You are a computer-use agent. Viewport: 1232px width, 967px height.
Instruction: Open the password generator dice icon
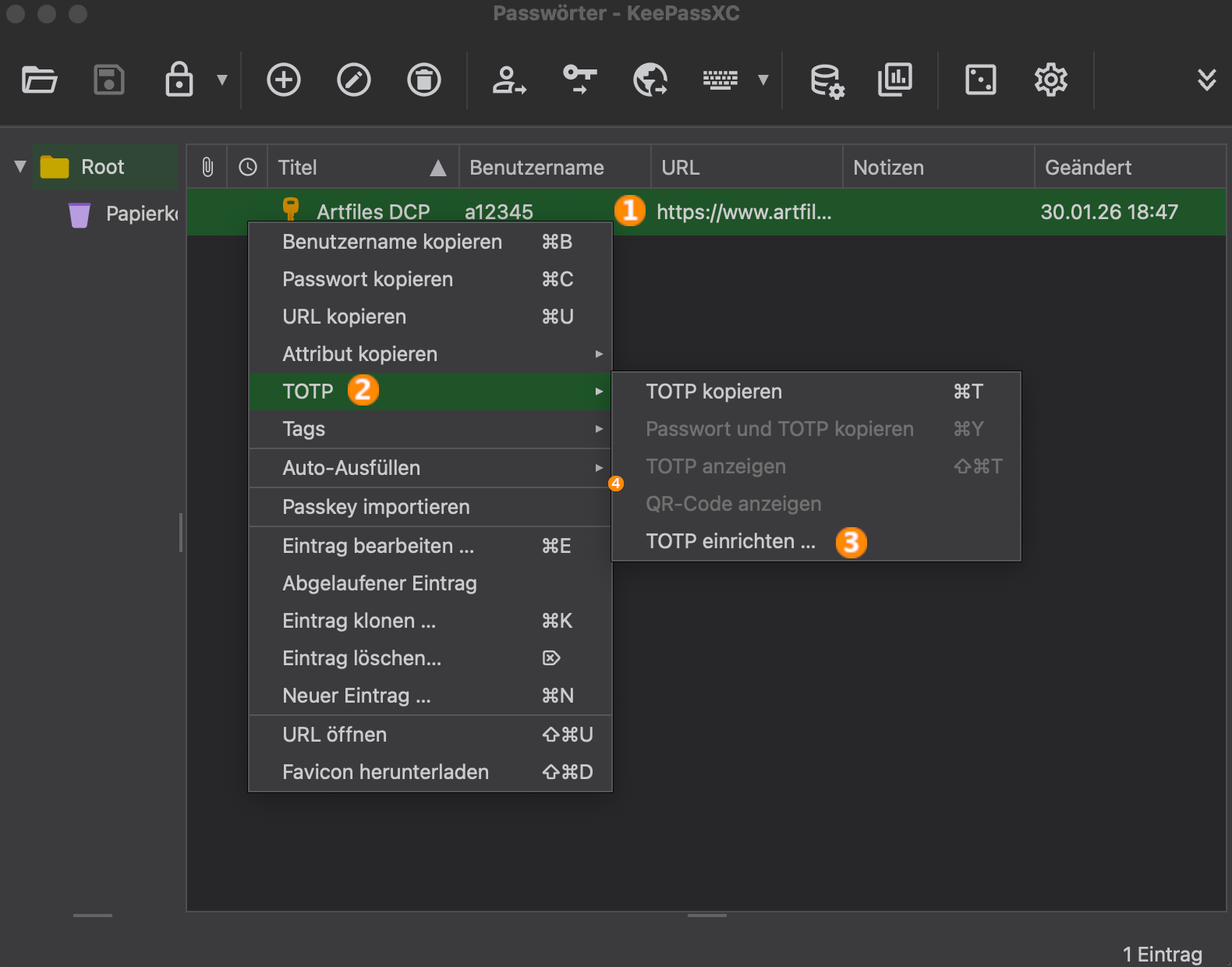pos(980,80)
